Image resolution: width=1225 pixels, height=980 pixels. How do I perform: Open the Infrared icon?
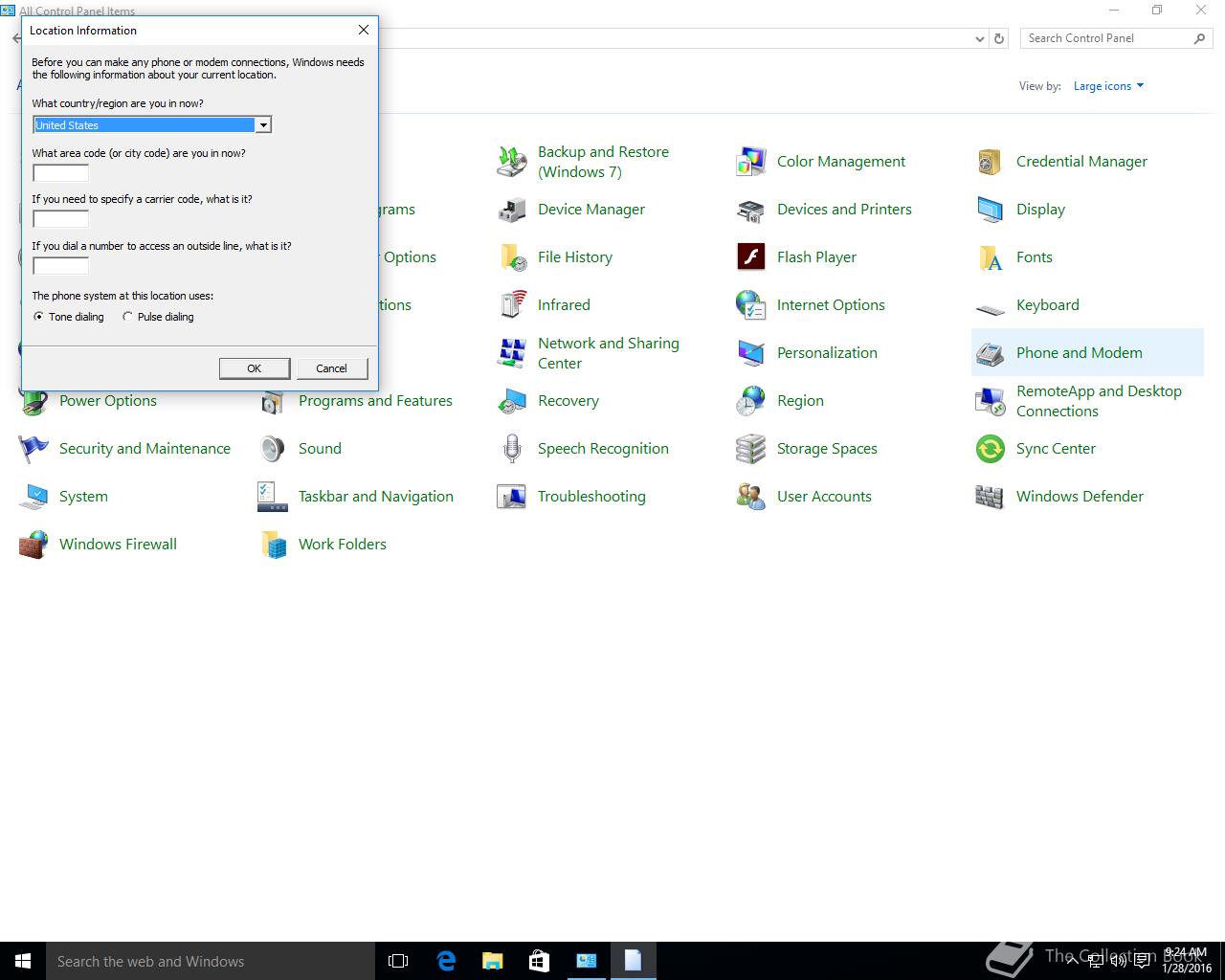[512, 305]
